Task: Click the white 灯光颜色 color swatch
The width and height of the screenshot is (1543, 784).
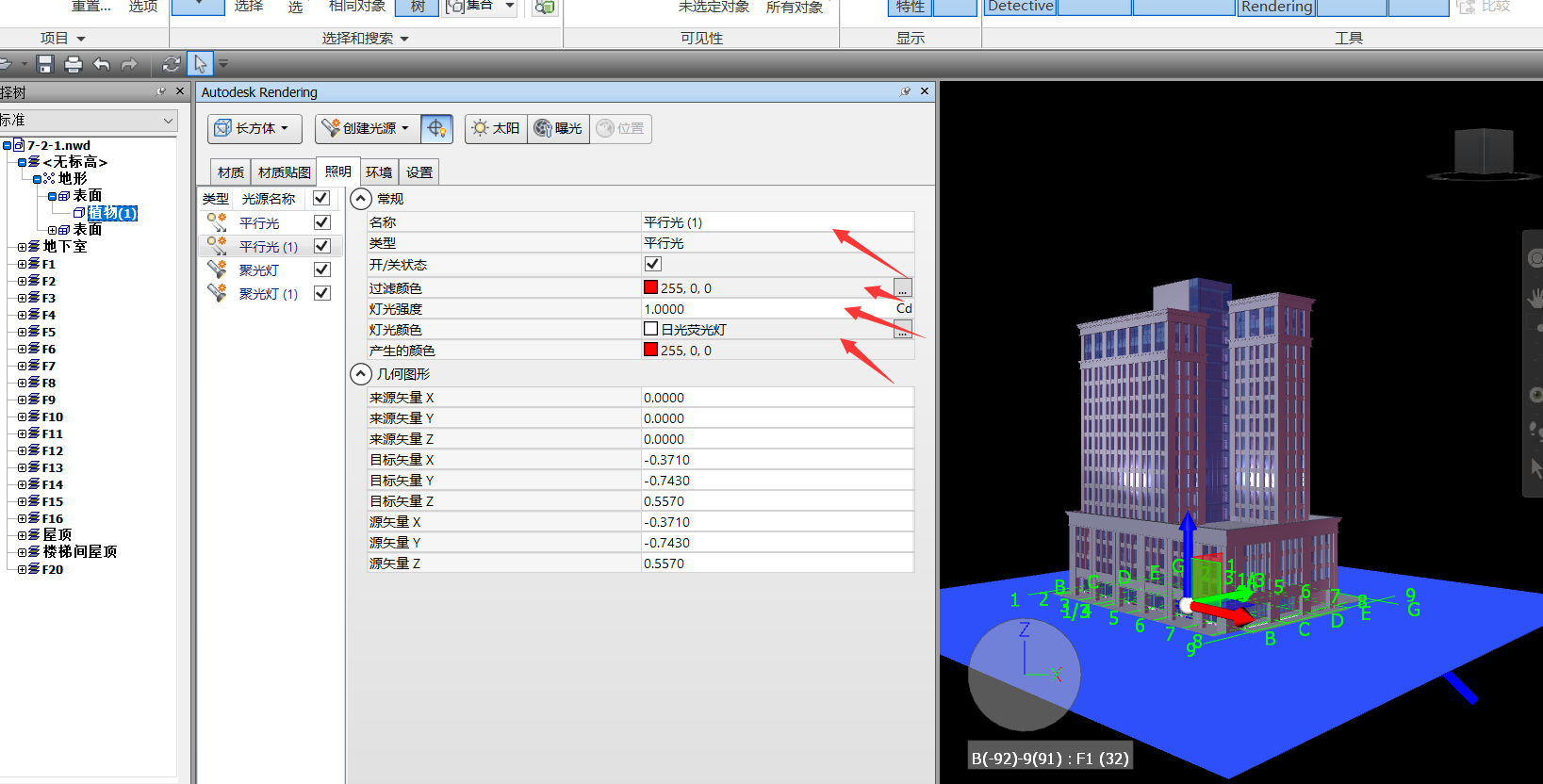Action: click(x=650, y=329)
